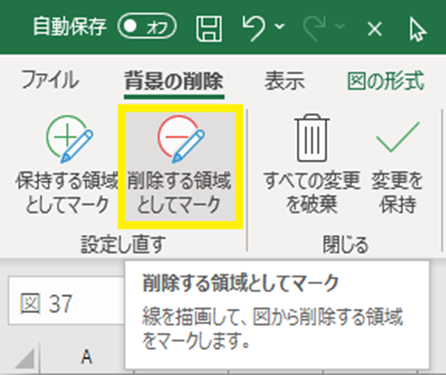Open the Redo history dropdown arrow

tap(340, 26)
